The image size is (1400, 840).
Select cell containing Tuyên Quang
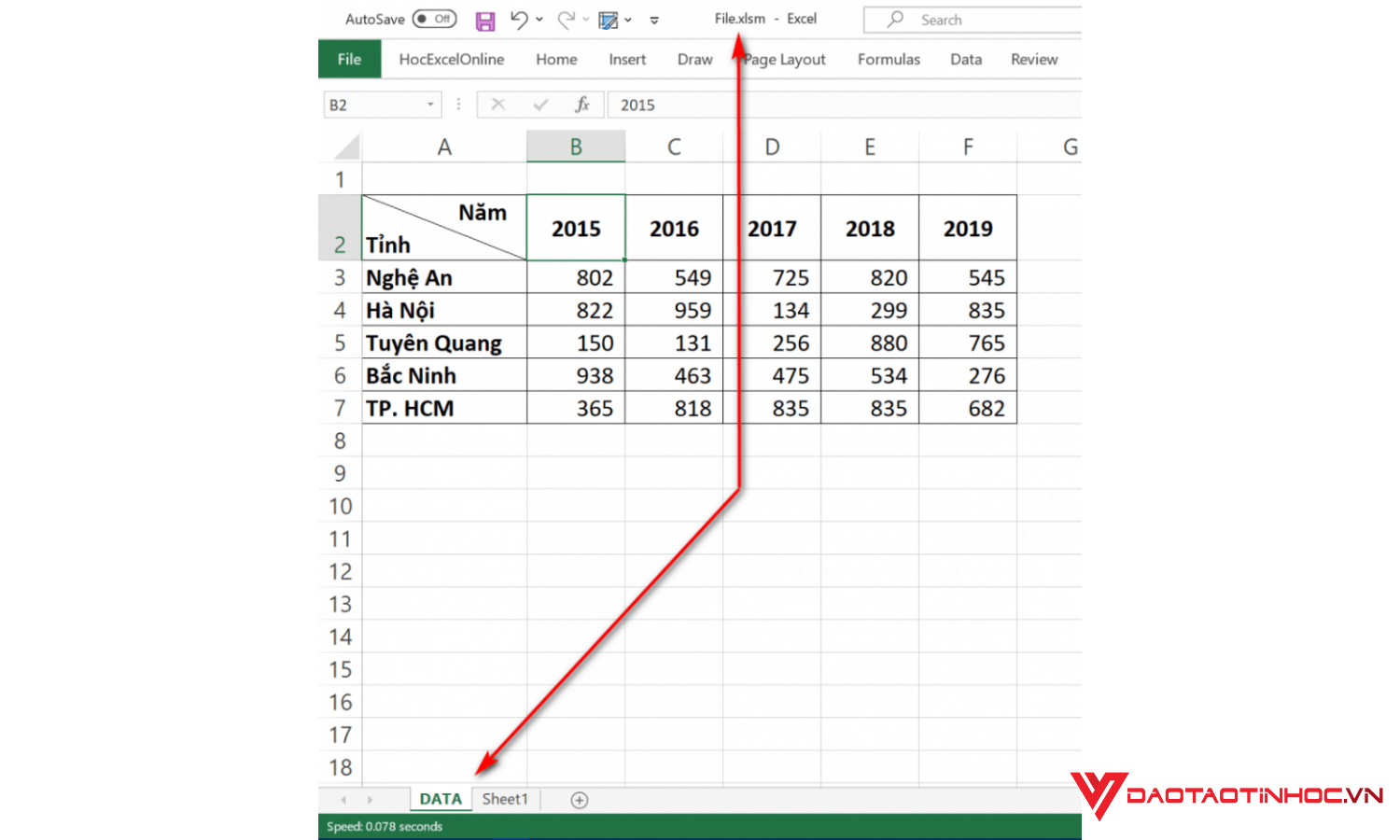[443, 343]
